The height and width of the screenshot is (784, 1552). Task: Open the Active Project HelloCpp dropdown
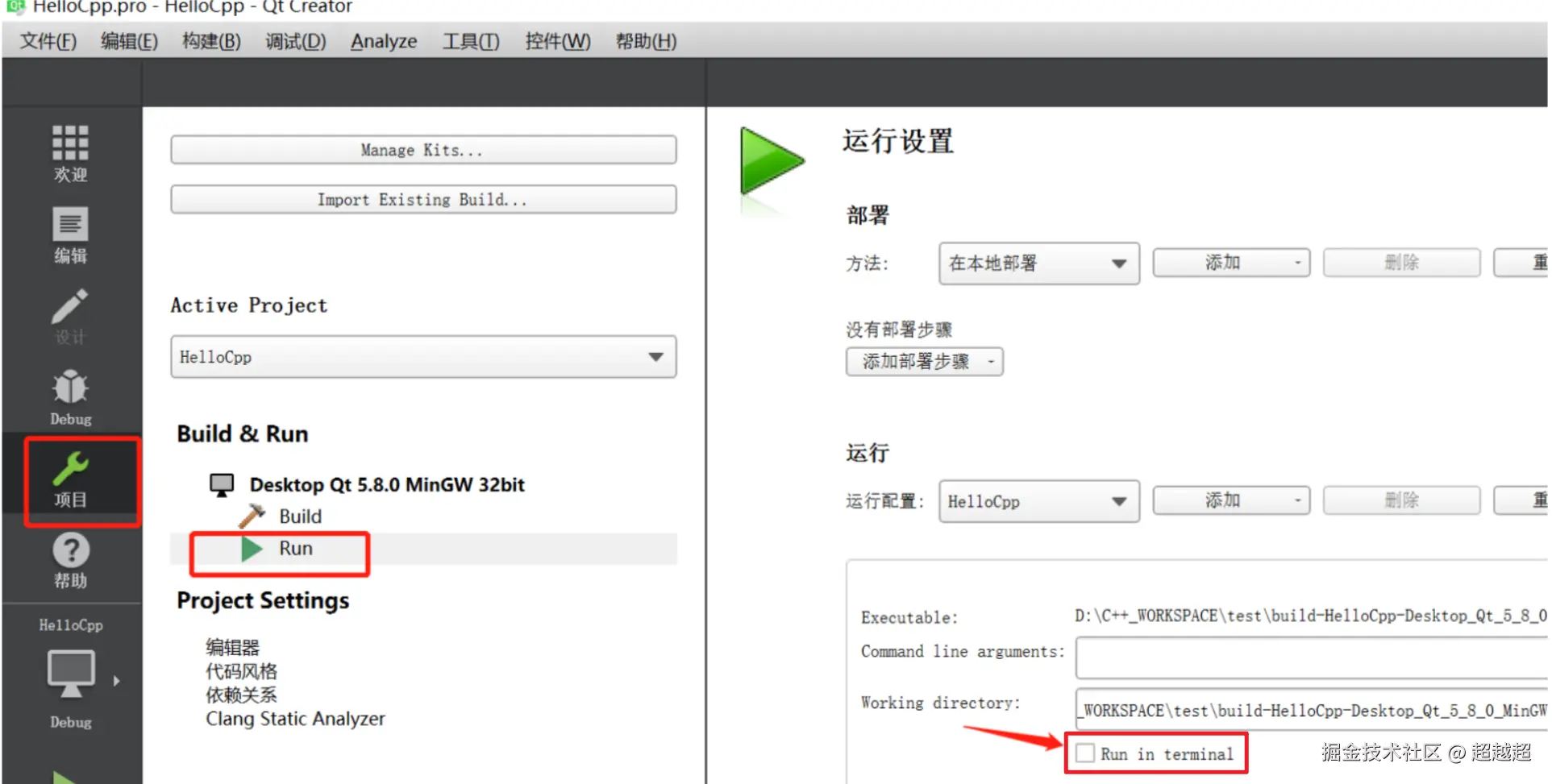click(423, 357)
